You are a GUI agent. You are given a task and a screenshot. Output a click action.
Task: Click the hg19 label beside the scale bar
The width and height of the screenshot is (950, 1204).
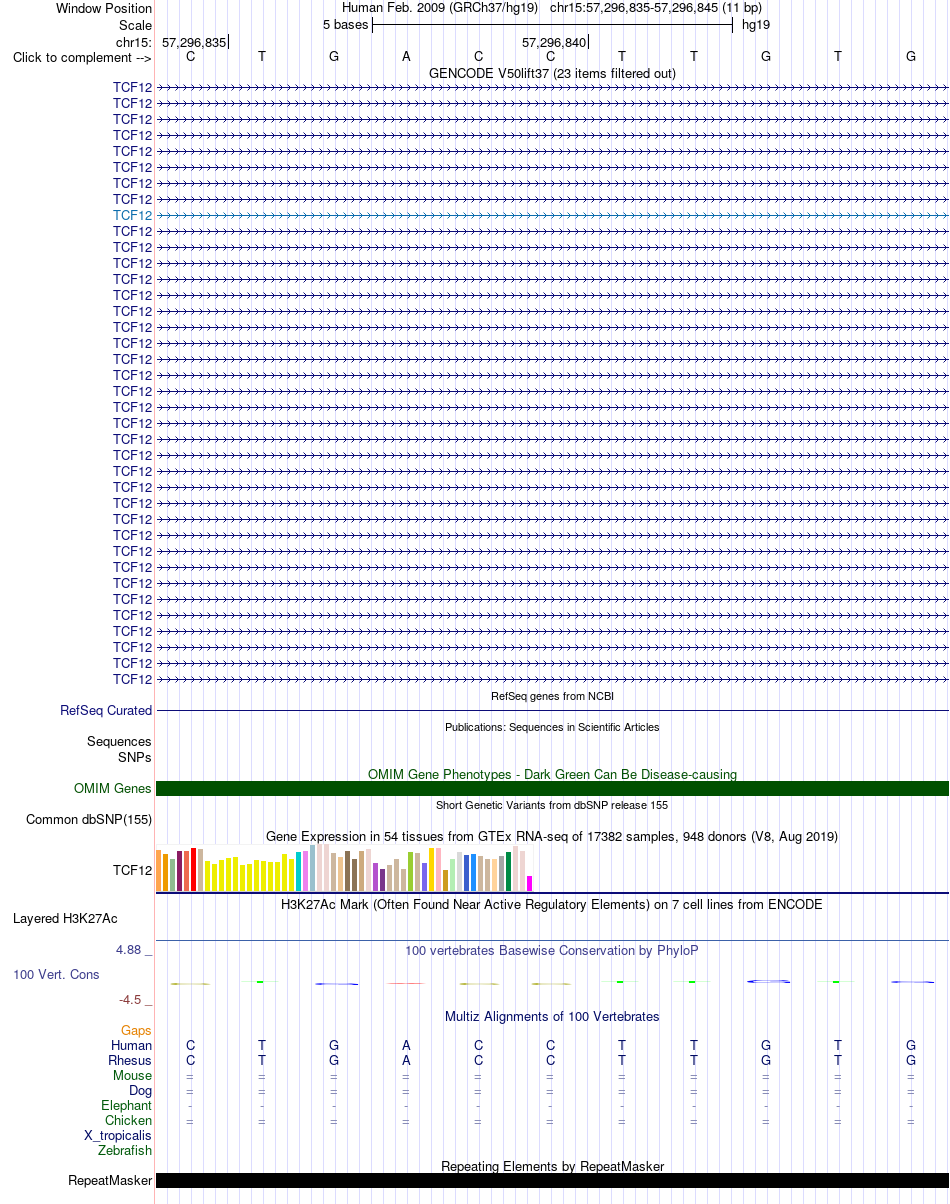[x=755, y=24]
